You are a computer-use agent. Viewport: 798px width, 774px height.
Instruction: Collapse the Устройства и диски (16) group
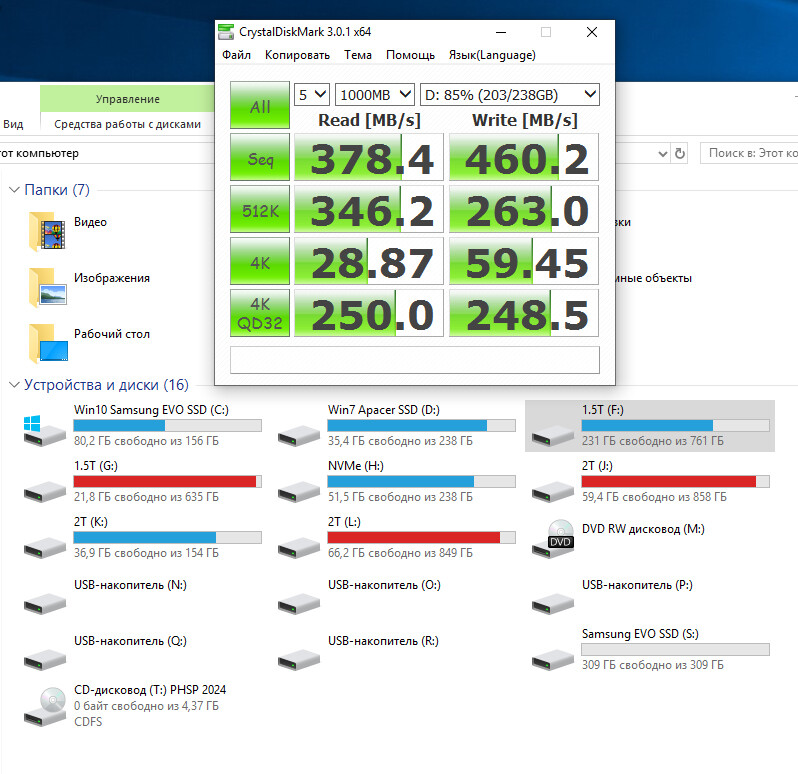(14, 385)
